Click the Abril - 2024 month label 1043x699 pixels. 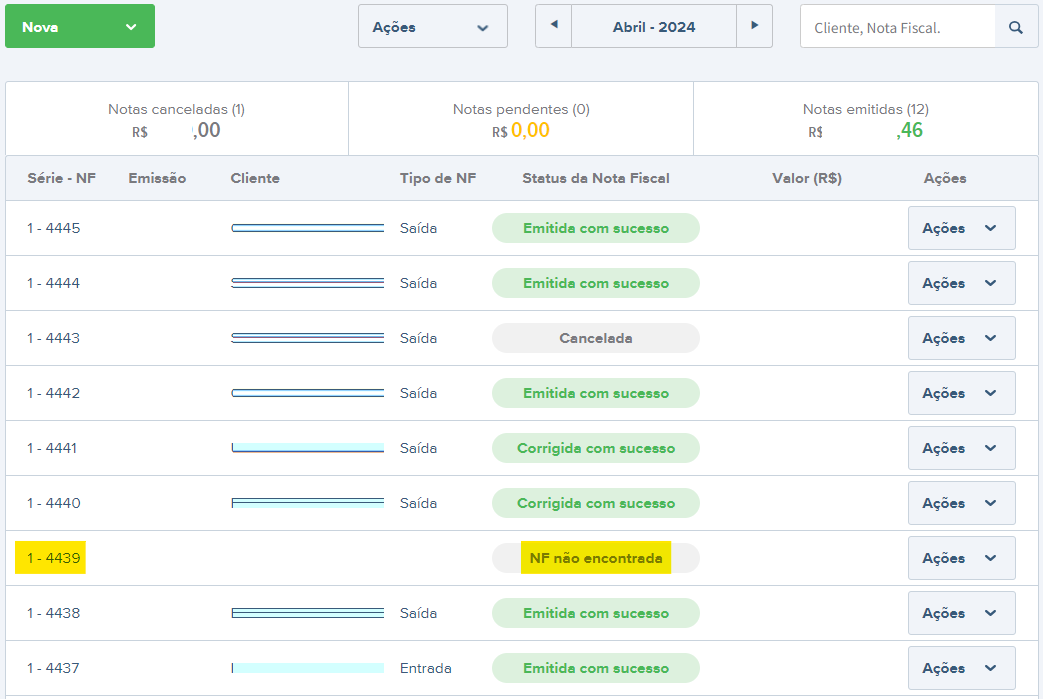pyautogui.click(x=654, y=27)
